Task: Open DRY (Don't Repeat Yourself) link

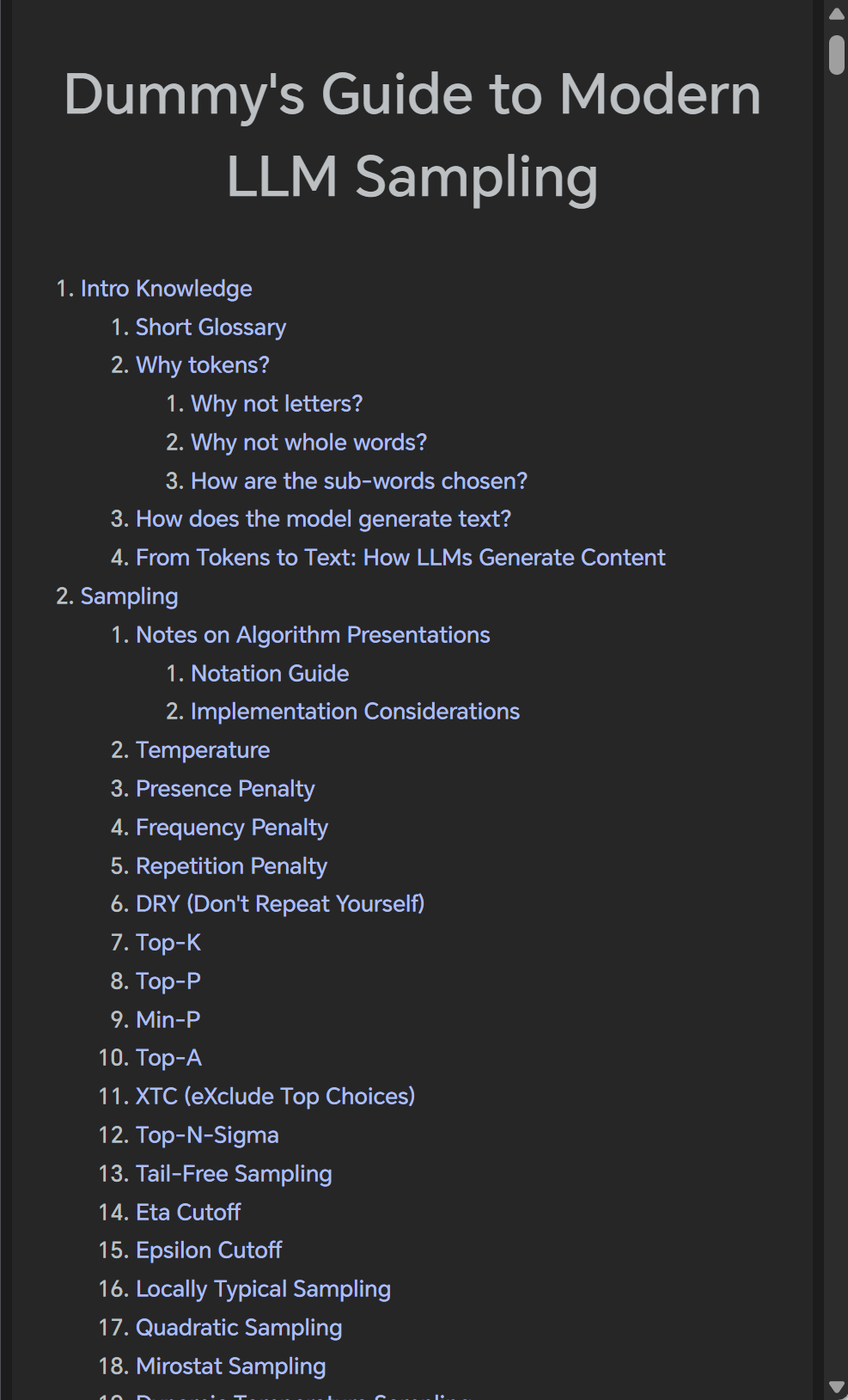Action: coord(280,904)
